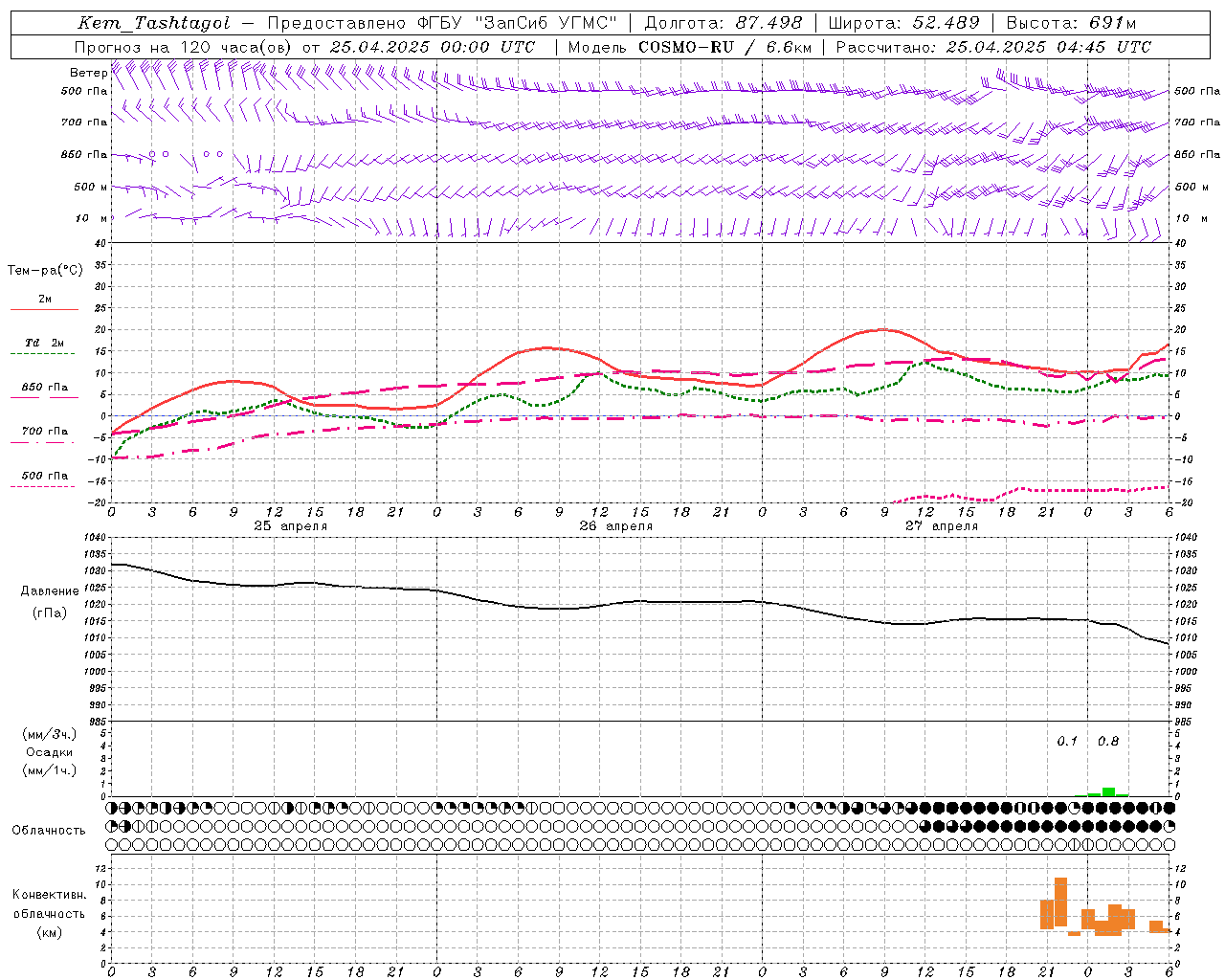Image resolution: width=1225 pixels, height=980 pixels.
Task: Select the text "Широта: 52.489"
Action: [x=903, y=23]
